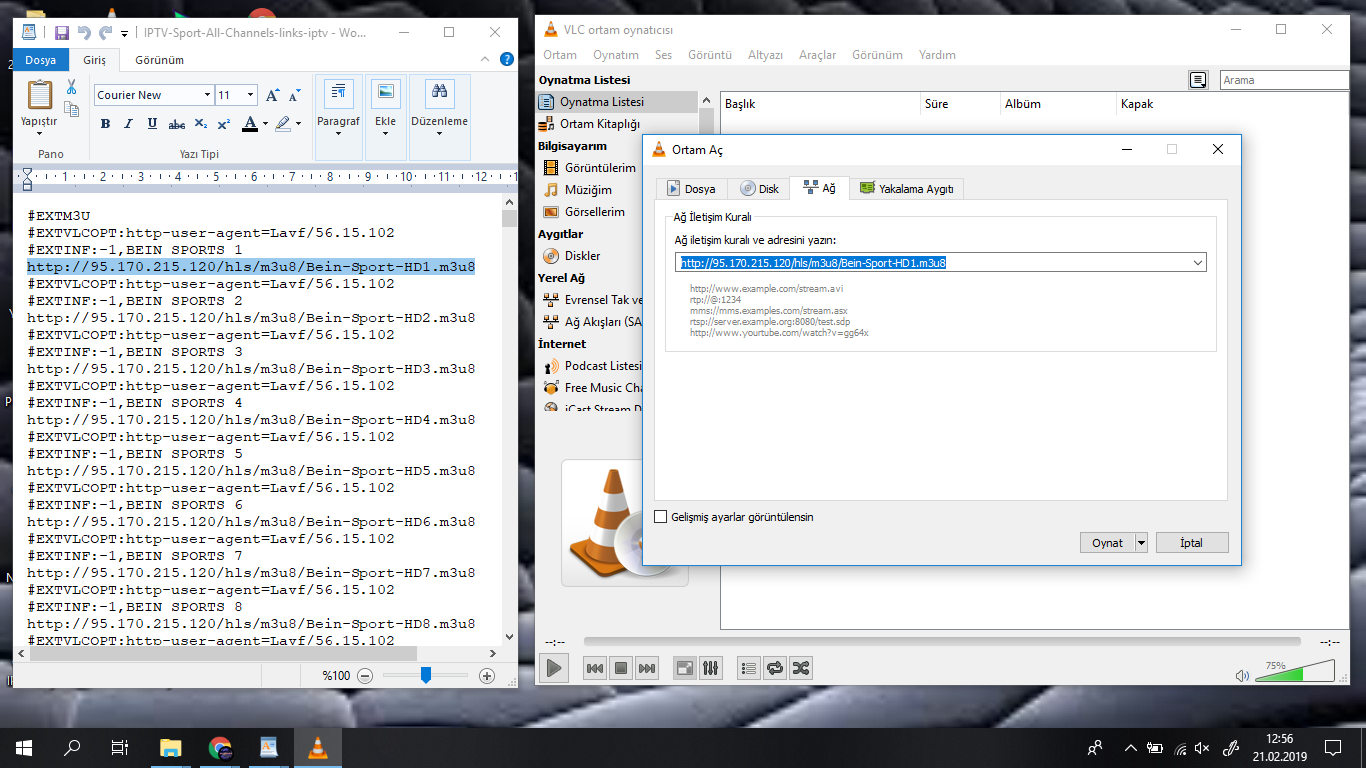
Task: Open Chrome from the Windows taskbar
Action: pos(220,747)
